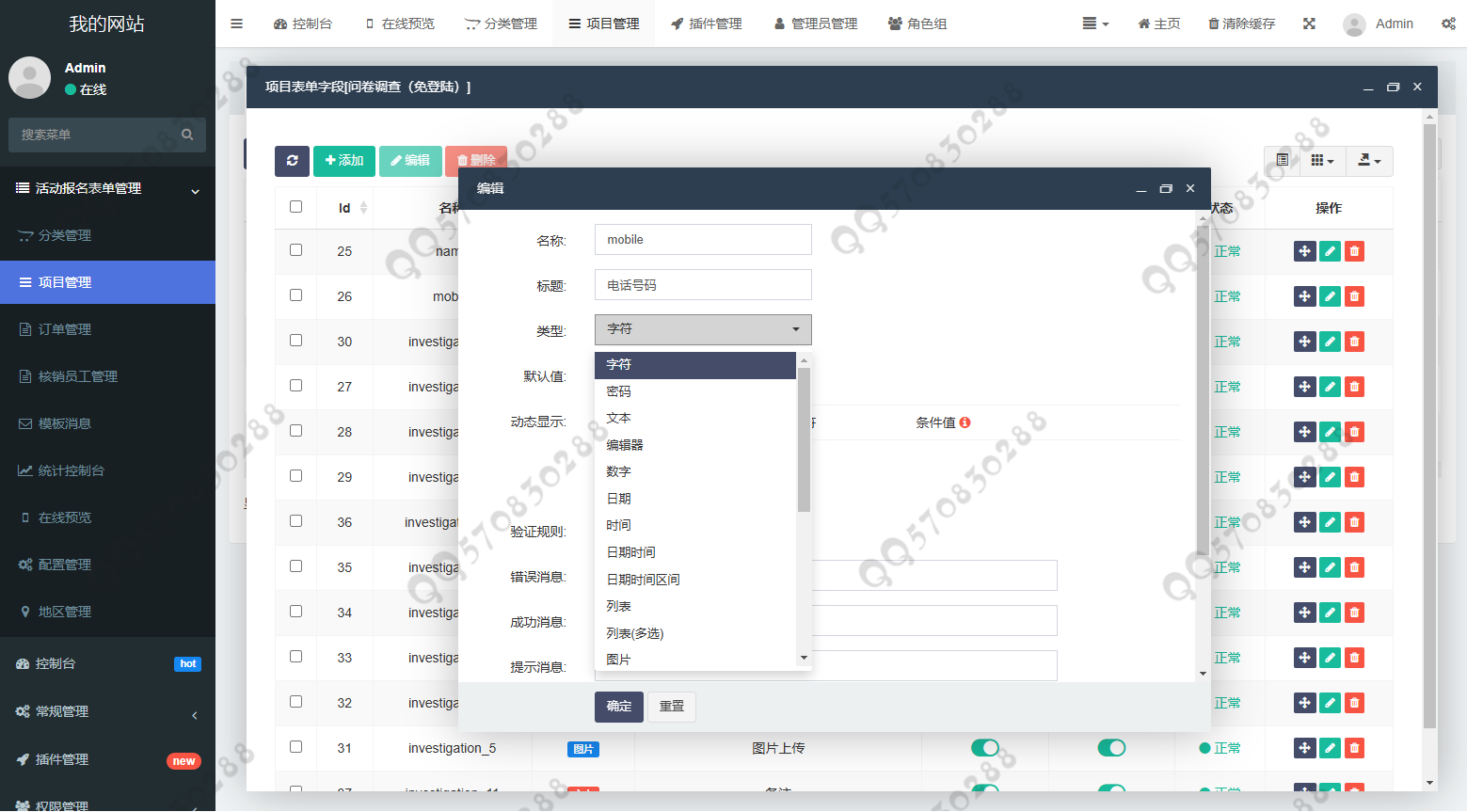
Task: Click the table view toggle icon
Action: coord(1282,161)
